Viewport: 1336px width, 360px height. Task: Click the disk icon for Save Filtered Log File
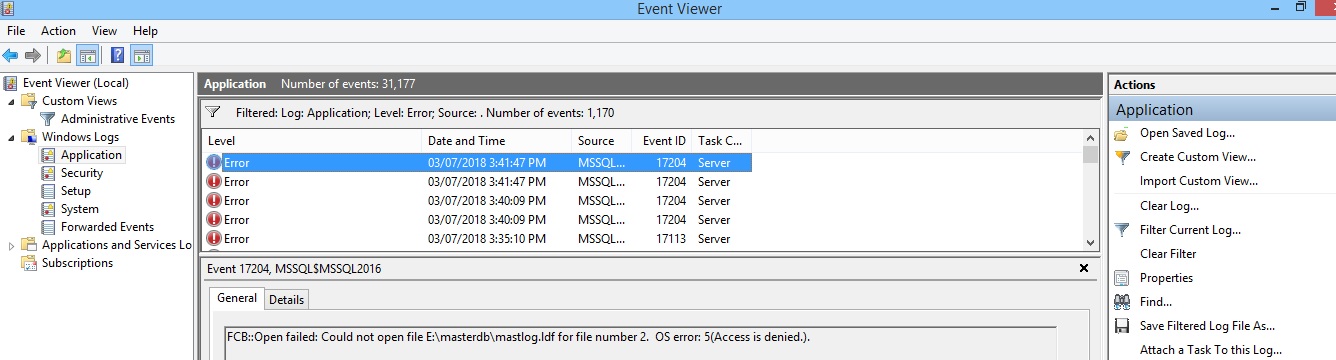[x=1122, y=326]
